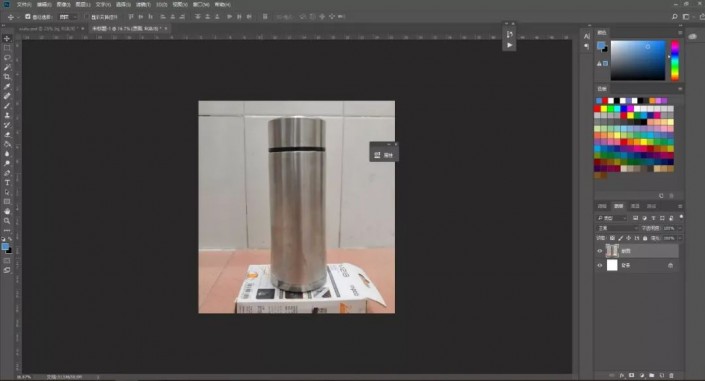
Task: Open the layer fill dropdown arrow
Action: (679, 238)
